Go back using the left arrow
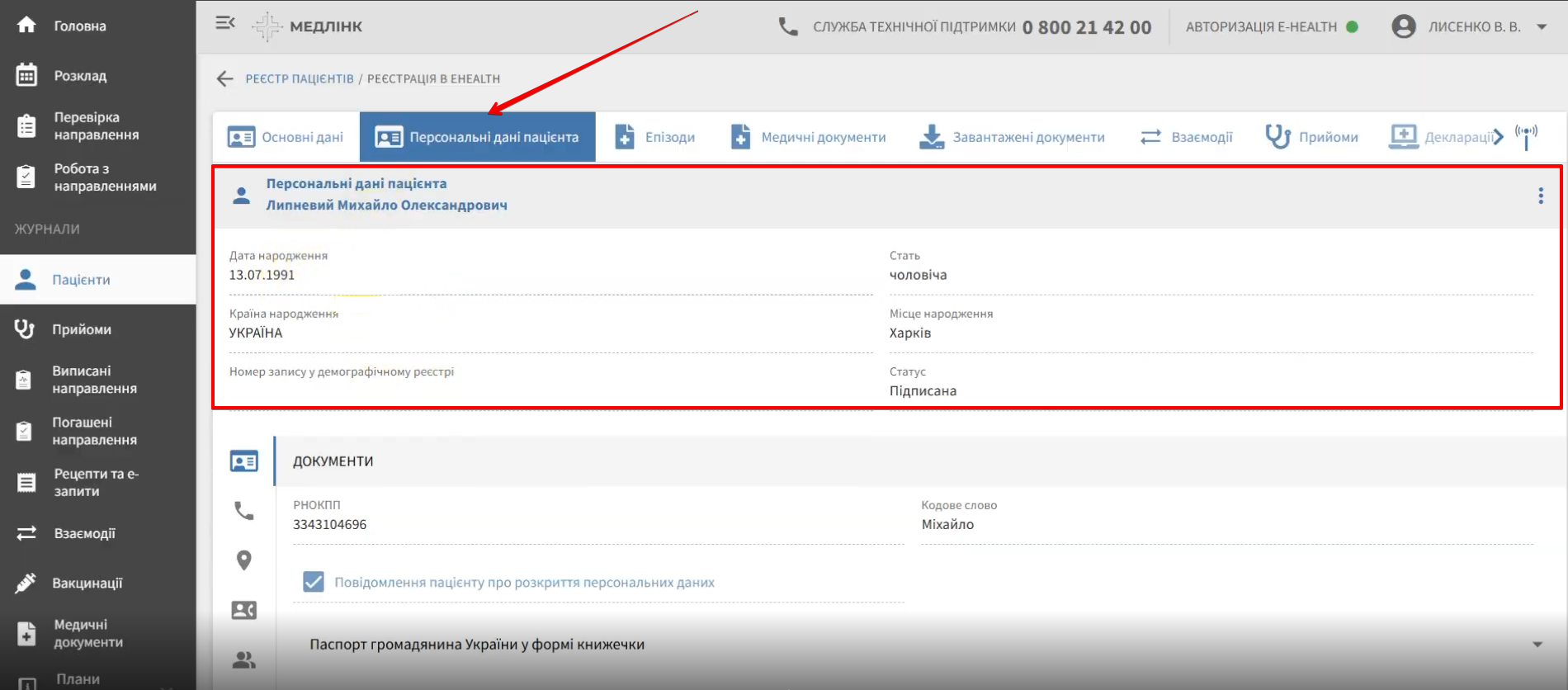Viewport: 1568px width, 690px height. coord(224,78)
